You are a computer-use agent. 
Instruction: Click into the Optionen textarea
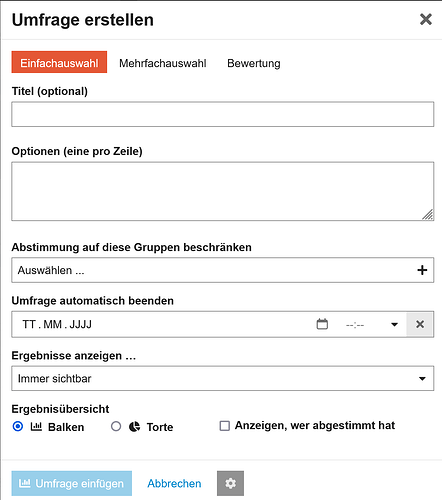(x=223, y=191)
